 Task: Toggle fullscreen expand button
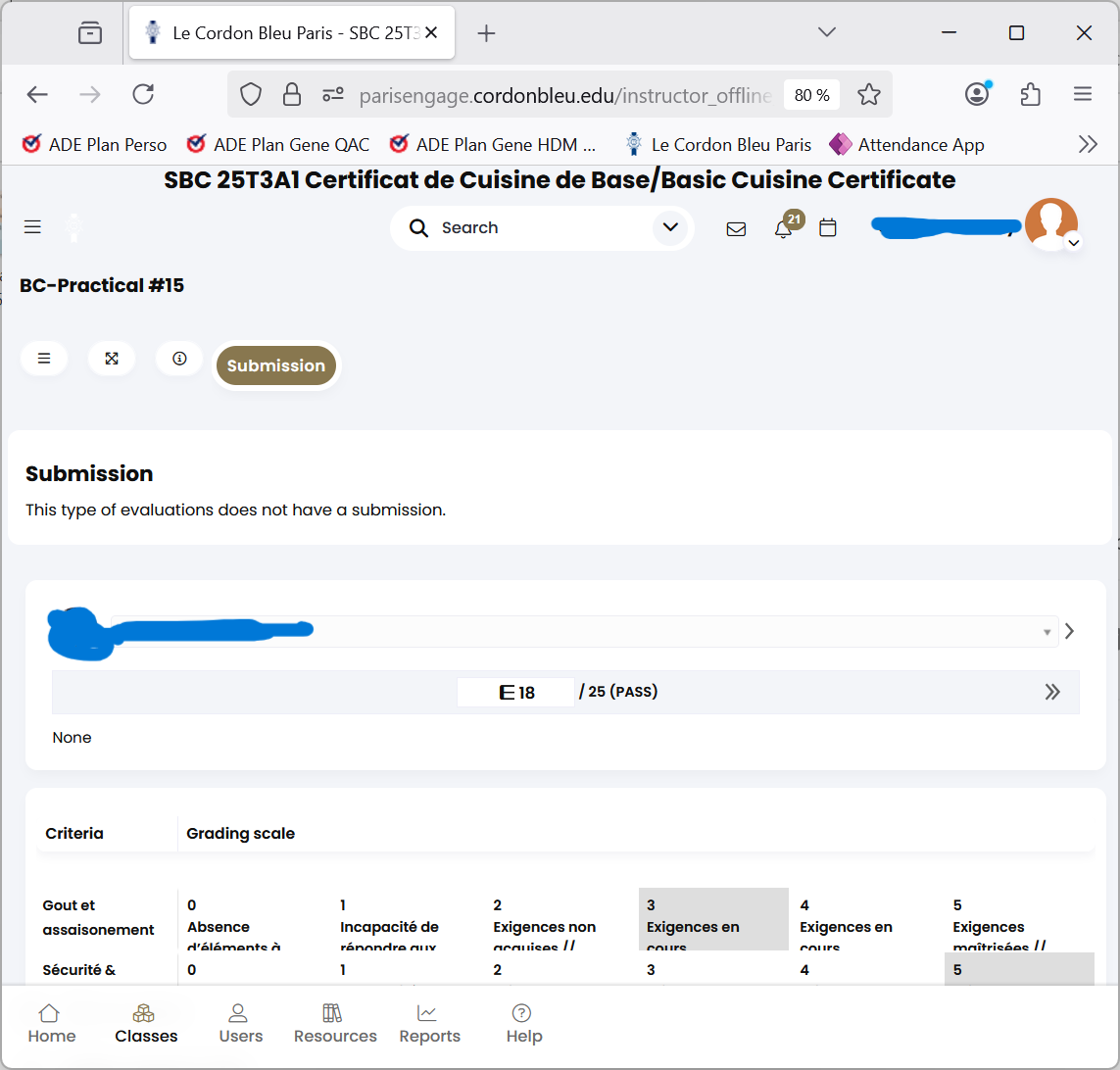112,359
